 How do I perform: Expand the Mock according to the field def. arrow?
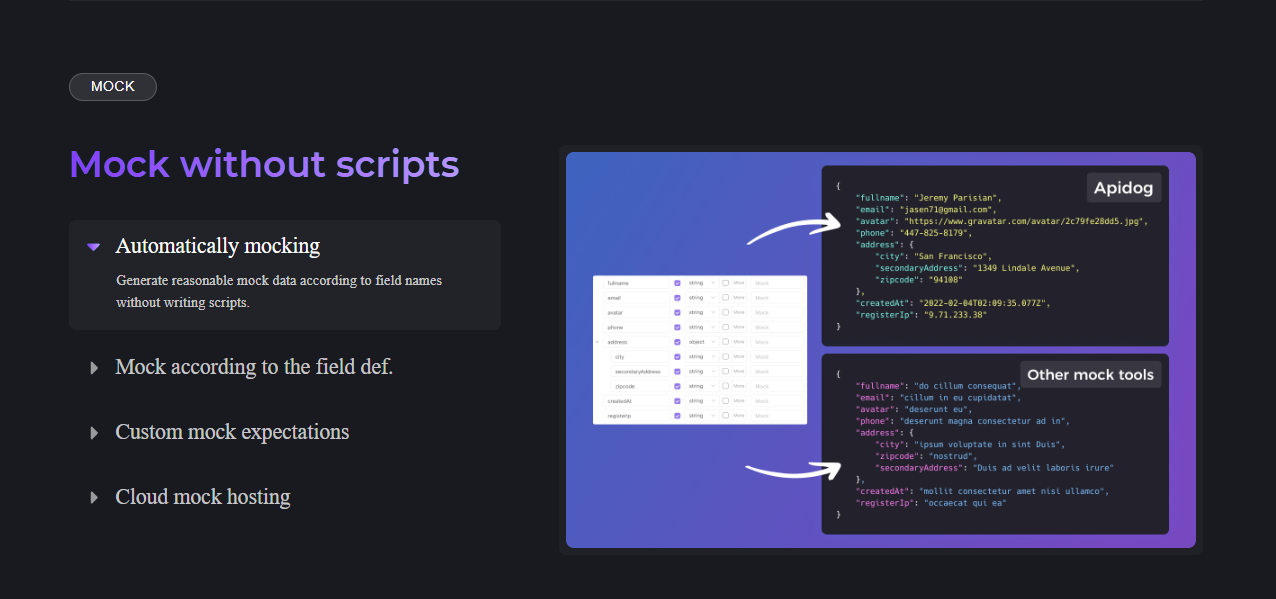[x=94, y=367]
